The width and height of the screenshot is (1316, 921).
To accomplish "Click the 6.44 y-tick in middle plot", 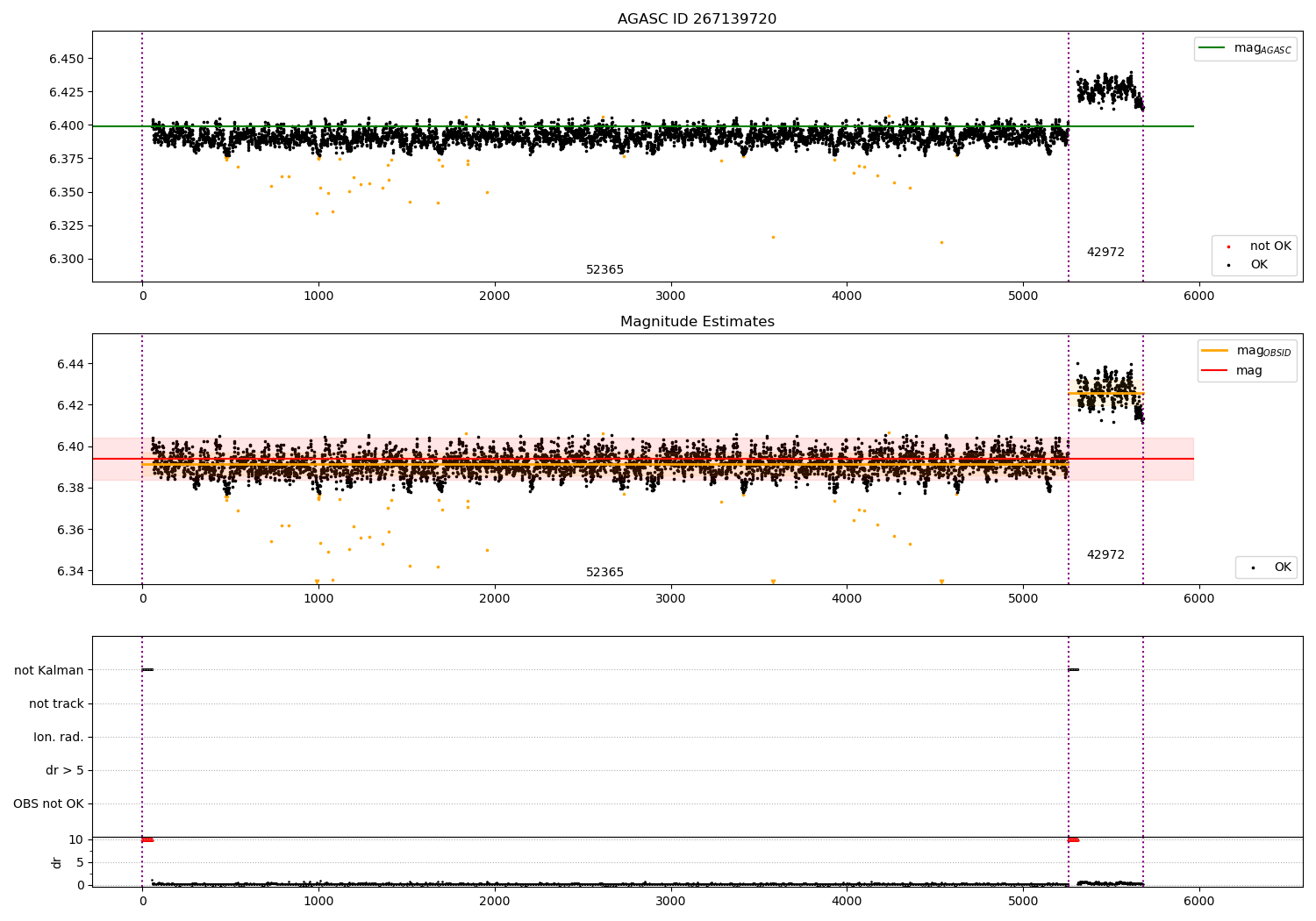I will 70,364.
